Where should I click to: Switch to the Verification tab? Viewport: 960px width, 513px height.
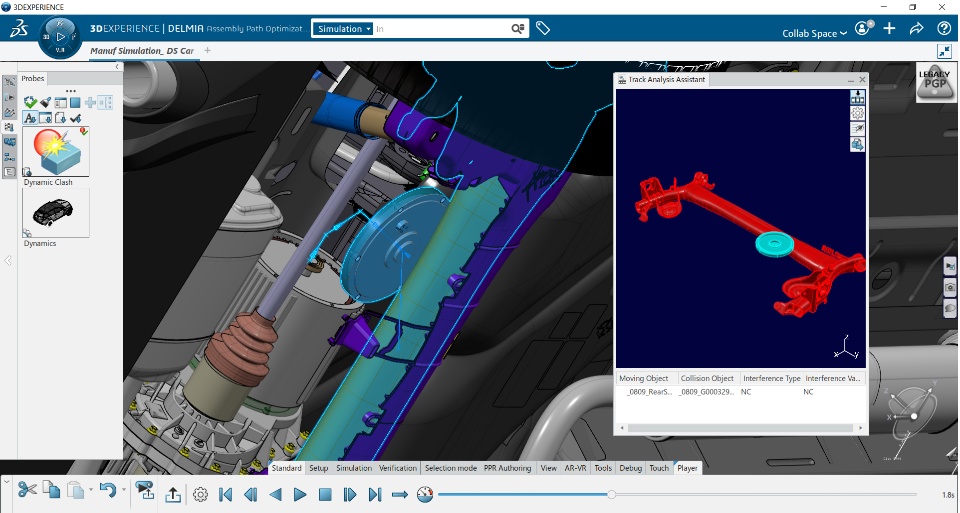[x=398, y=468]
